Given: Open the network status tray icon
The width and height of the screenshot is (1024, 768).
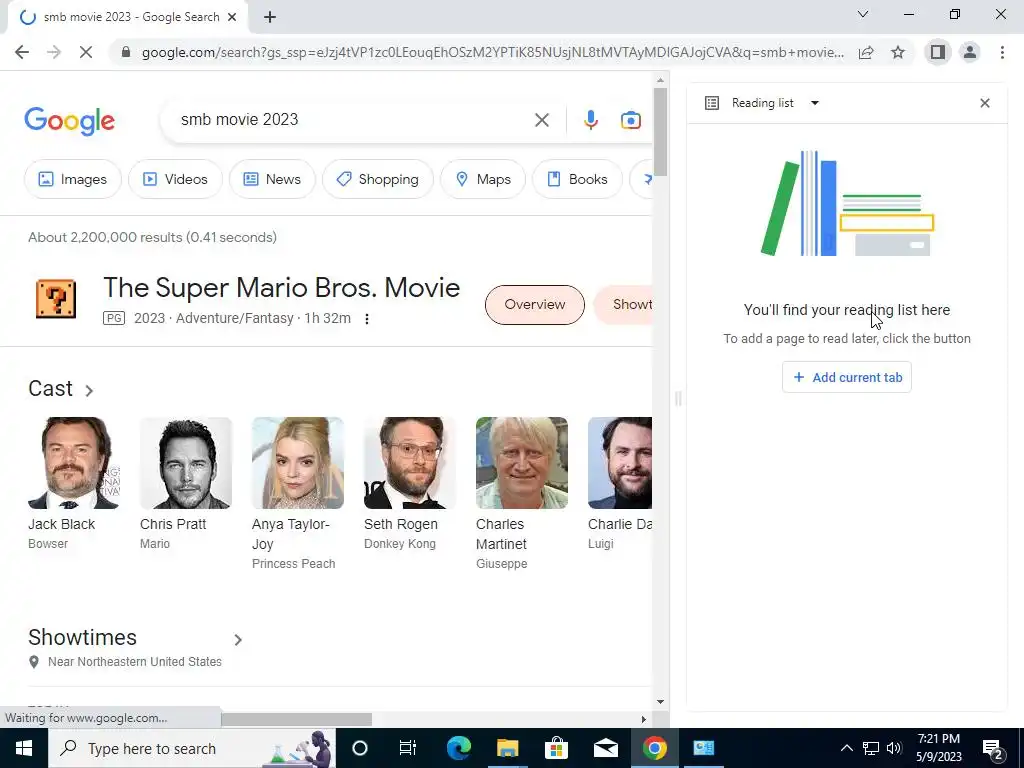Looking at the screenshot, I should [x=871, y=748].
